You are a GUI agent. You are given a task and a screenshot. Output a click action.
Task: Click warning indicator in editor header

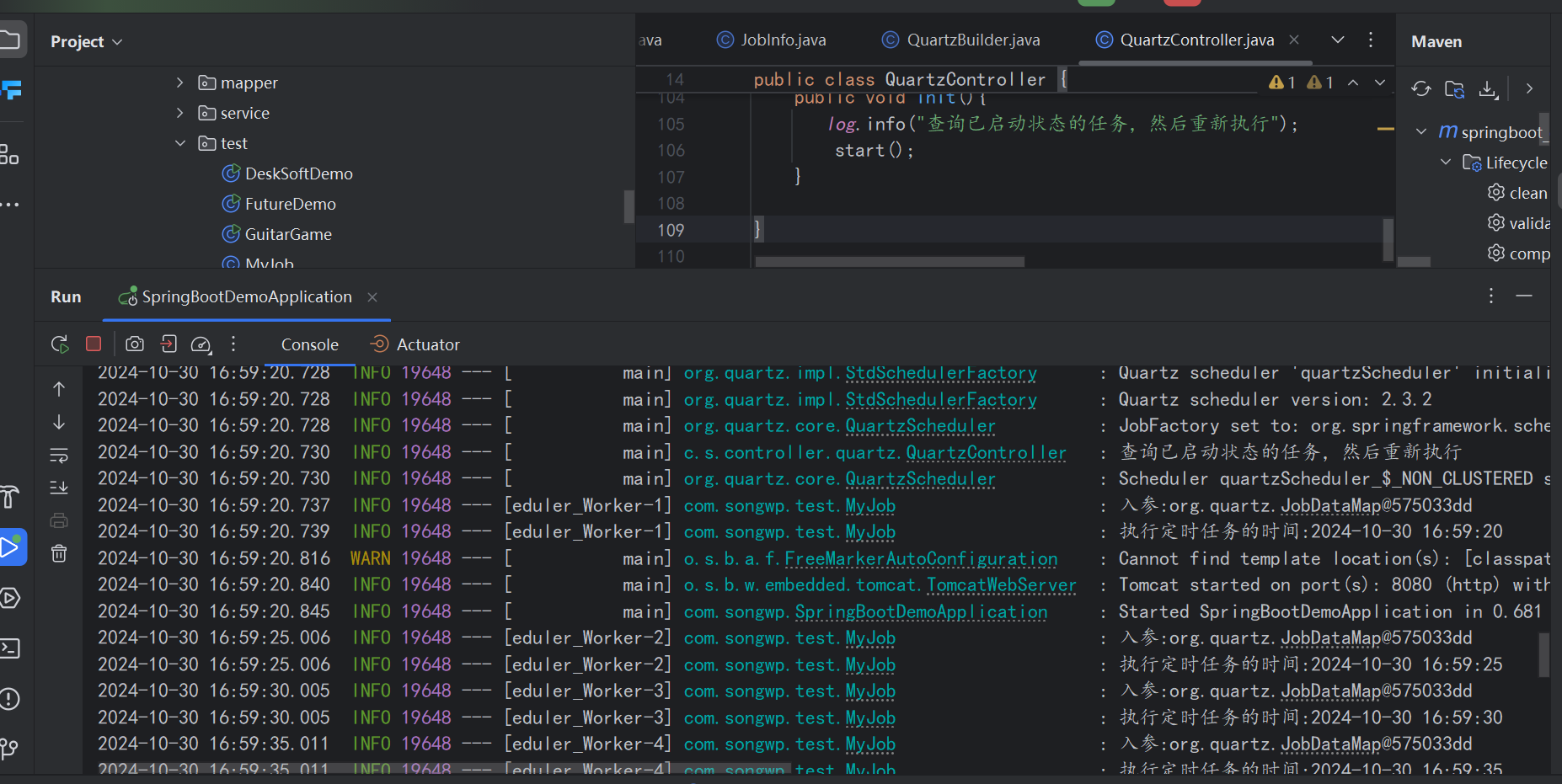click(x=1283, y=82)
